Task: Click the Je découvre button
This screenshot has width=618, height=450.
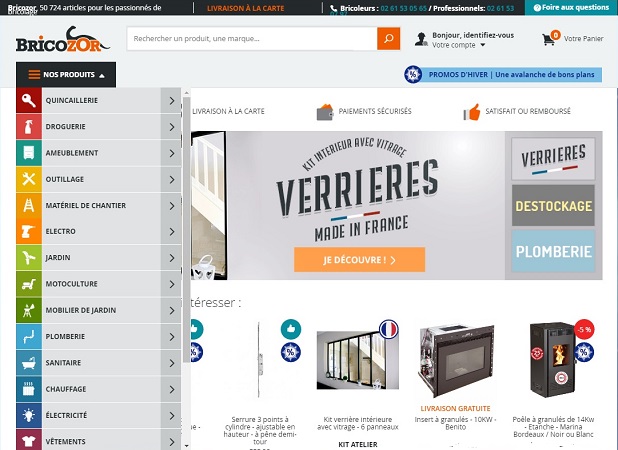Action: click(x=359, y=260)
